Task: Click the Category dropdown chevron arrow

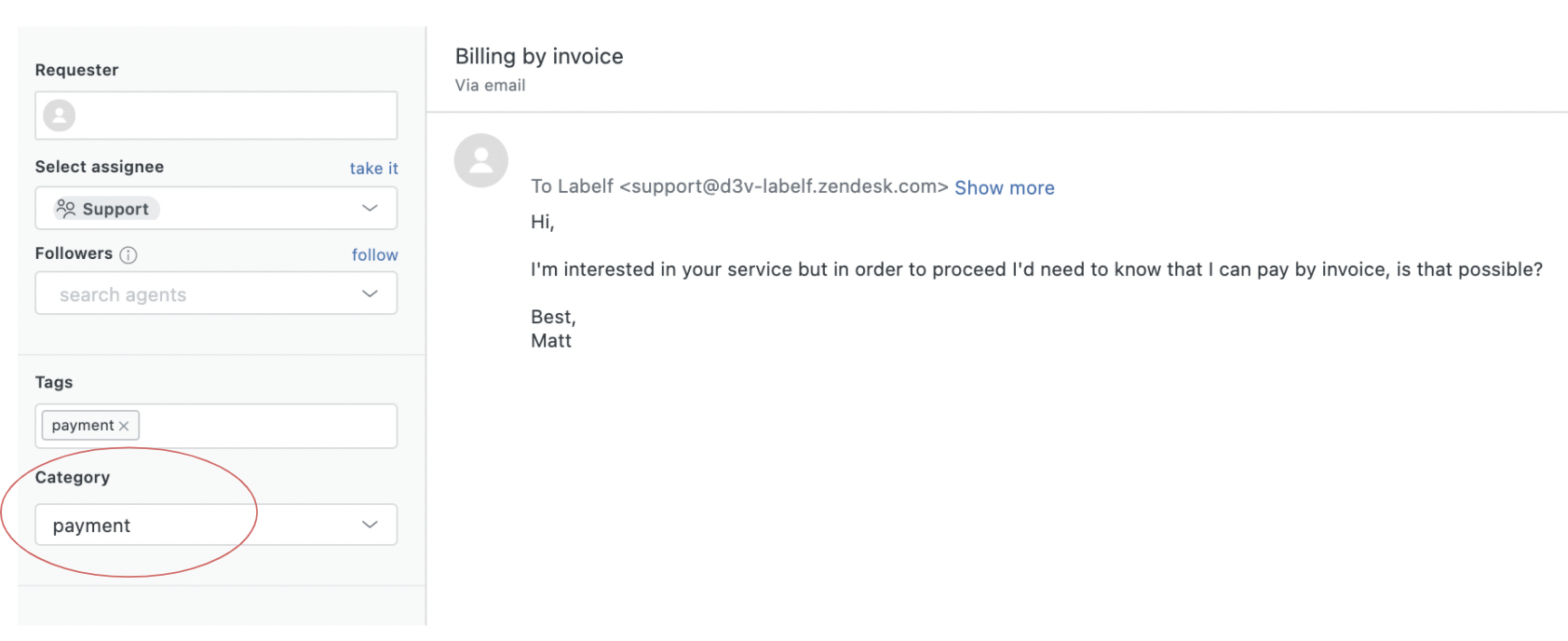Action: point(370,525)
